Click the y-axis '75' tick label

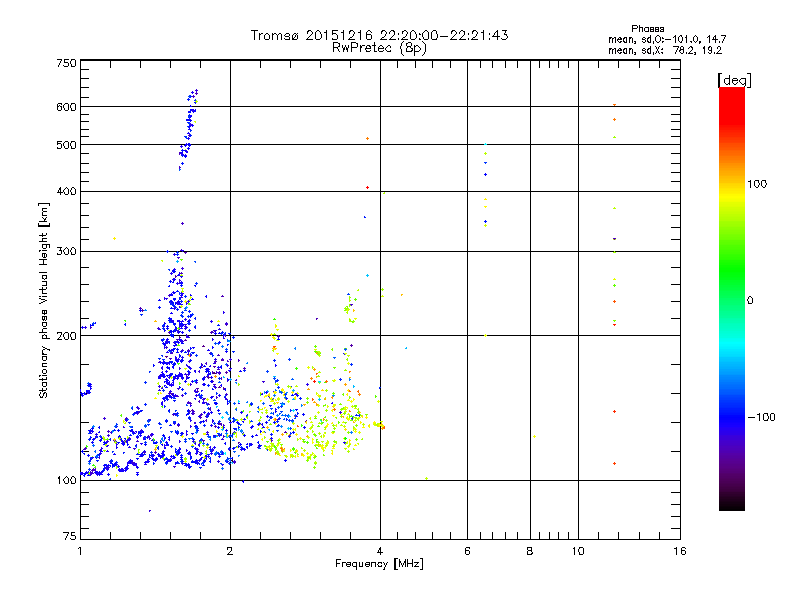pyautogui.click(x=70, y=536)
